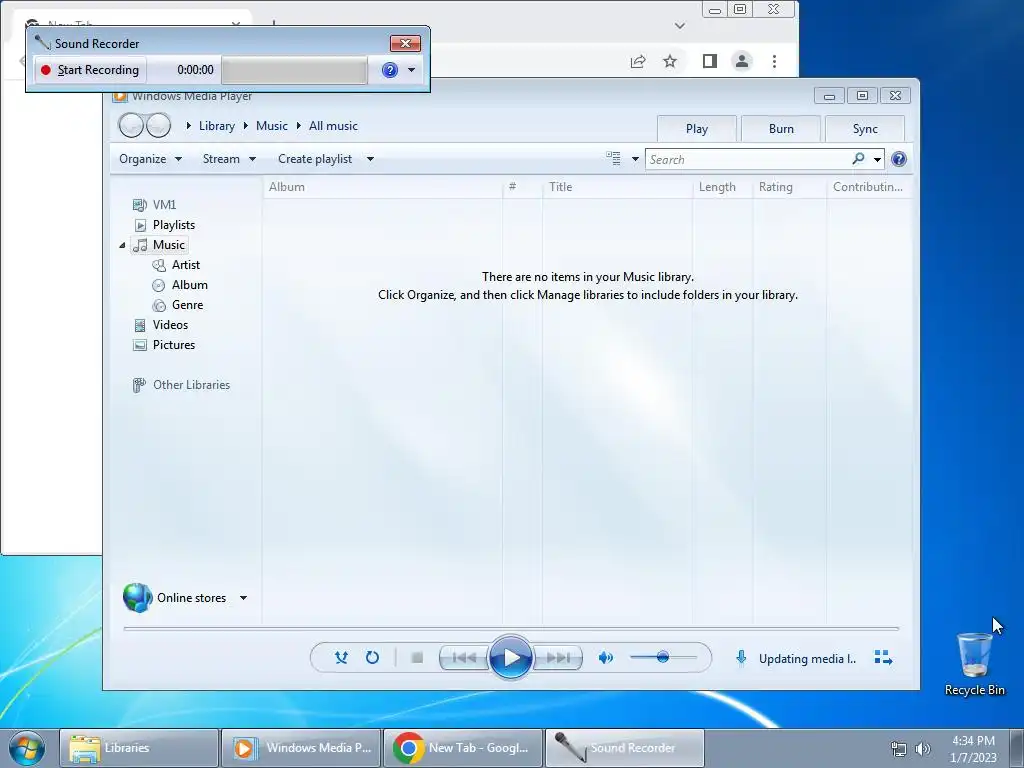Screen dimensions: 1024x768
Task: Switch to the Sync tab
Action: click(x=865, y=129)
